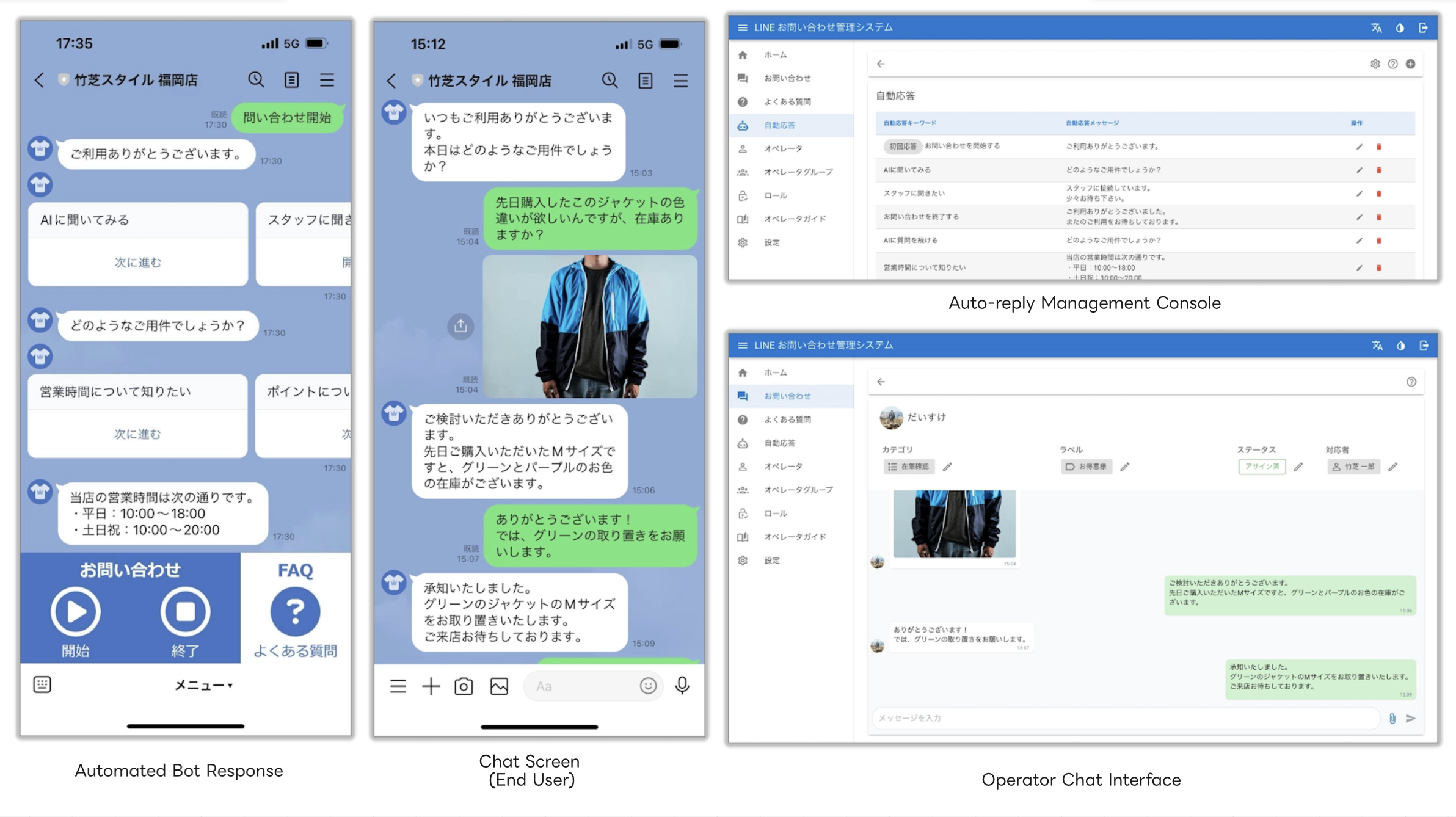Delete the スタッフに聞きたい auto-reply row

1378,194
